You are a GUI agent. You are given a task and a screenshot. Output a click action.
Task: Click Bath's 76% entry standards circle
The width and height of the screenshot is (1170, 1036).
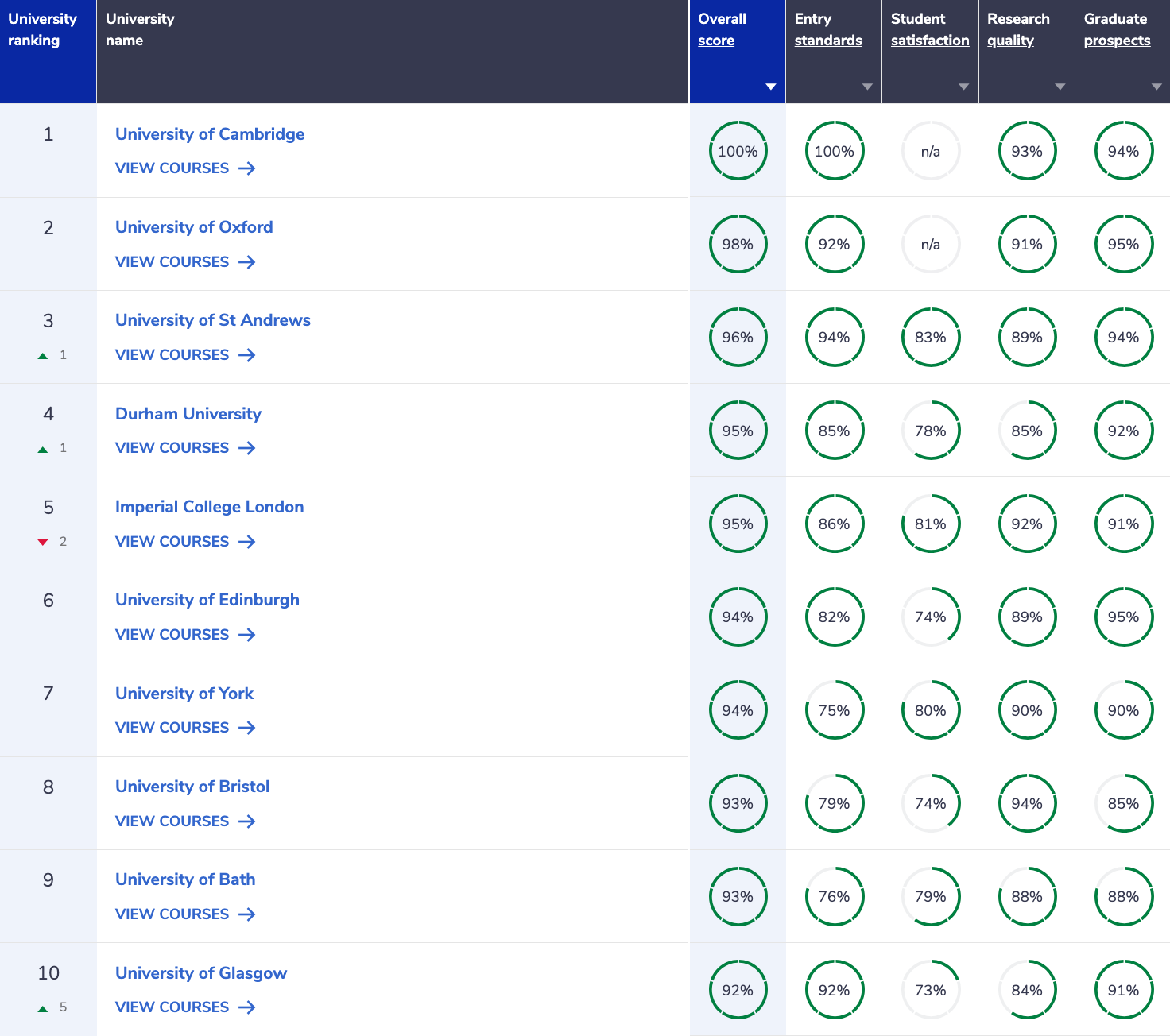(x=835, y=896)
